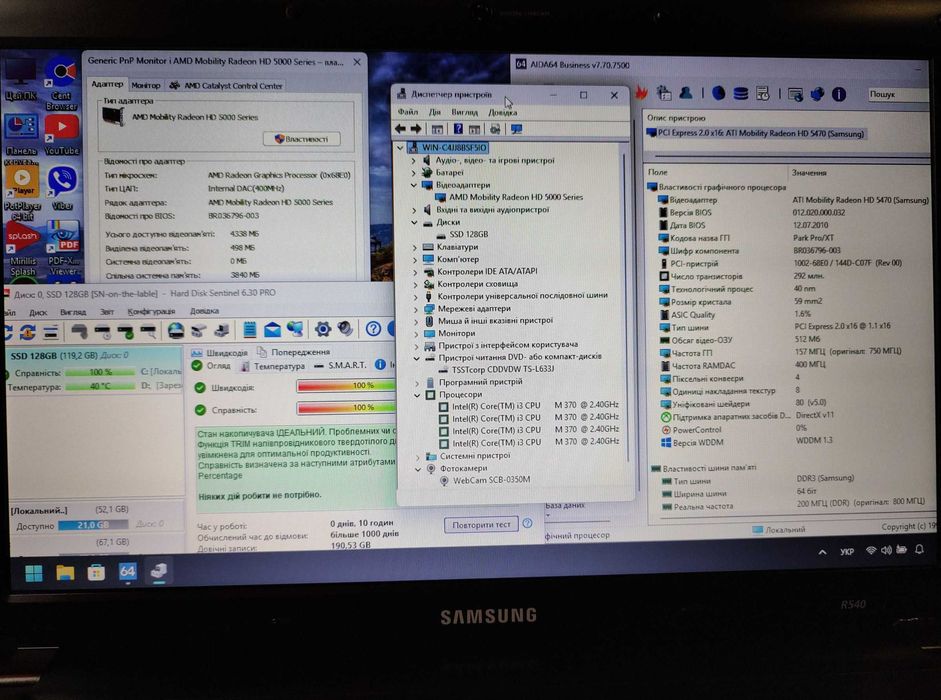Click the AIDA64 icon in the taskbar
Screen dimensions: 941x700
pos(127,572)
